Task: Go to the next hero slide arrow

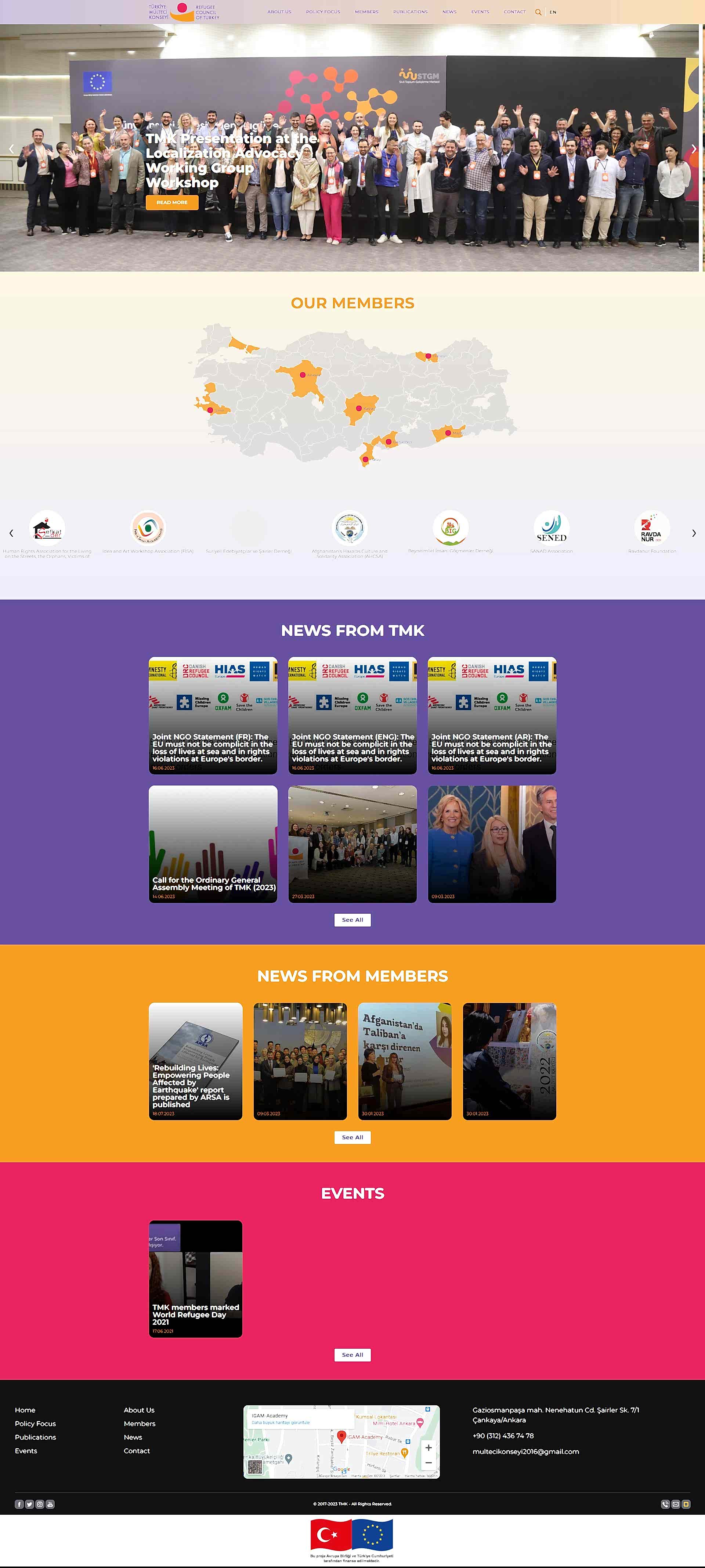Action: coord(694,148)
